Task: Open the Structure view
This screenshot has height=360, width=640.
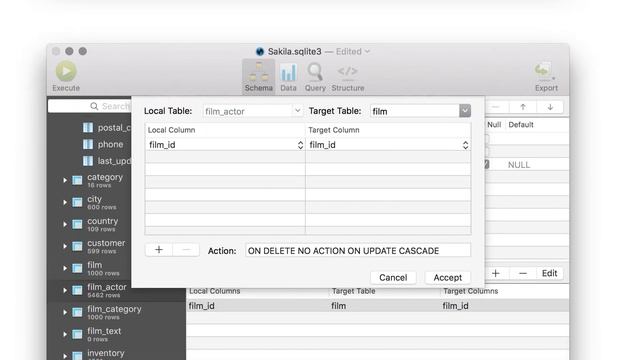Action: click(x=348, y=77)
